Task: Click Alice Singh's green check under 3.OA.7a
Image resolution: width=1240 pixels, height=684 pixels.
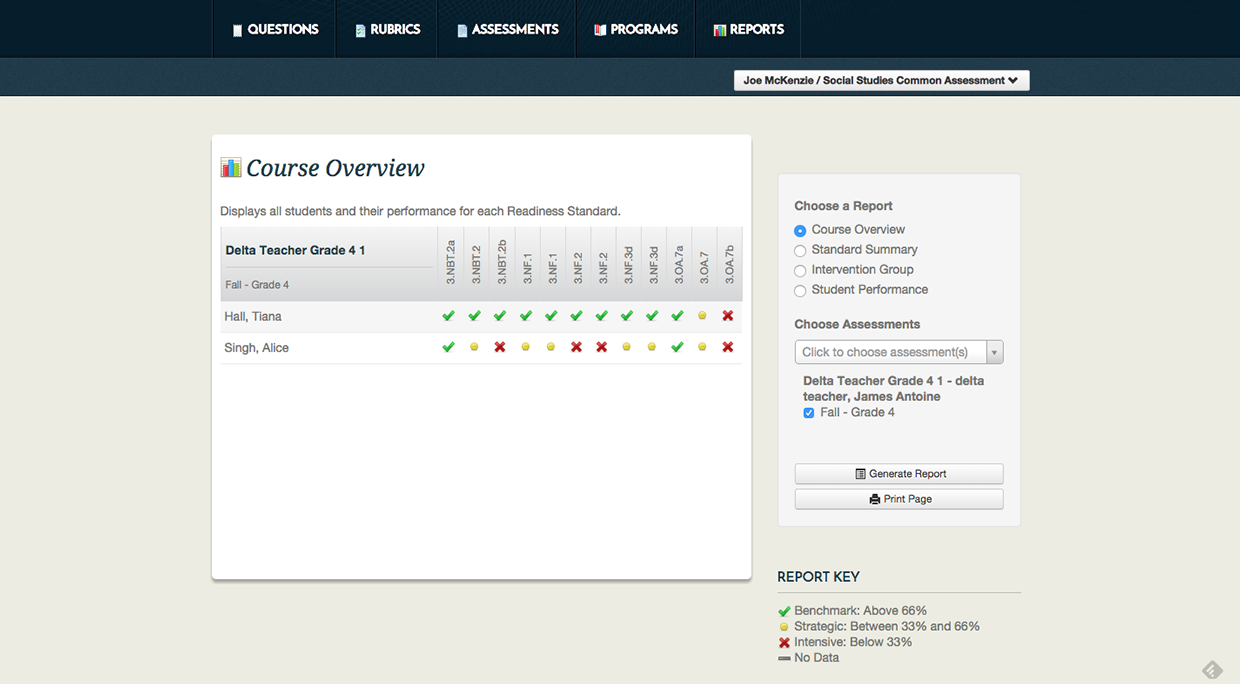Action: pos(677,347)
